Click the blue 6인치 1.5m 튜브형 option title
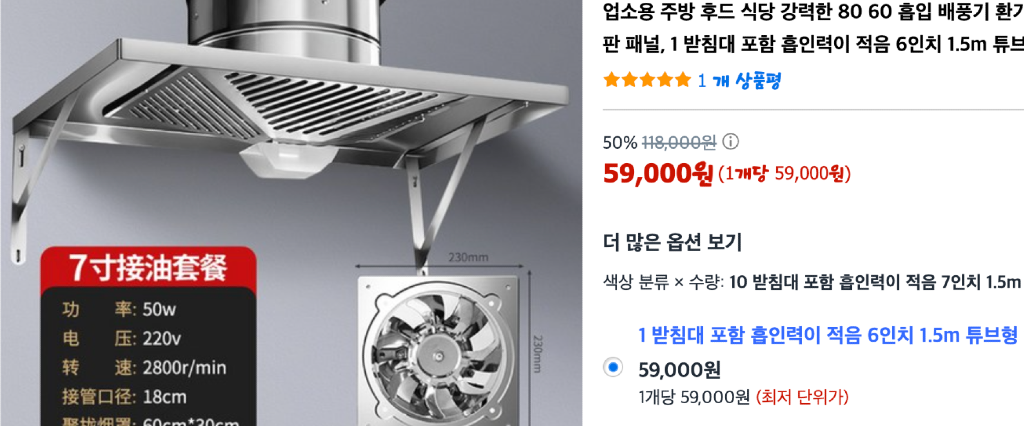Screen dimensions: 1024x426 pos(828,336)
